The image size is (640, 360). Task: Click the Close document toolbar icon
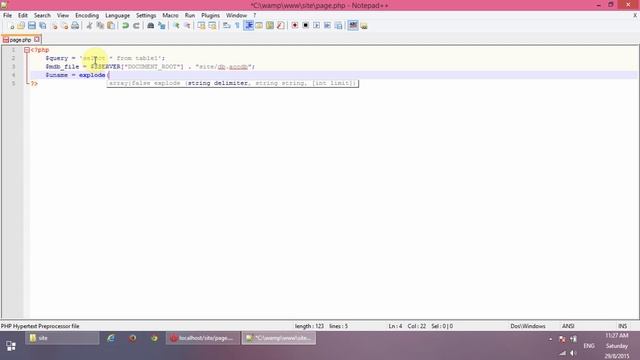pos(54,26)
